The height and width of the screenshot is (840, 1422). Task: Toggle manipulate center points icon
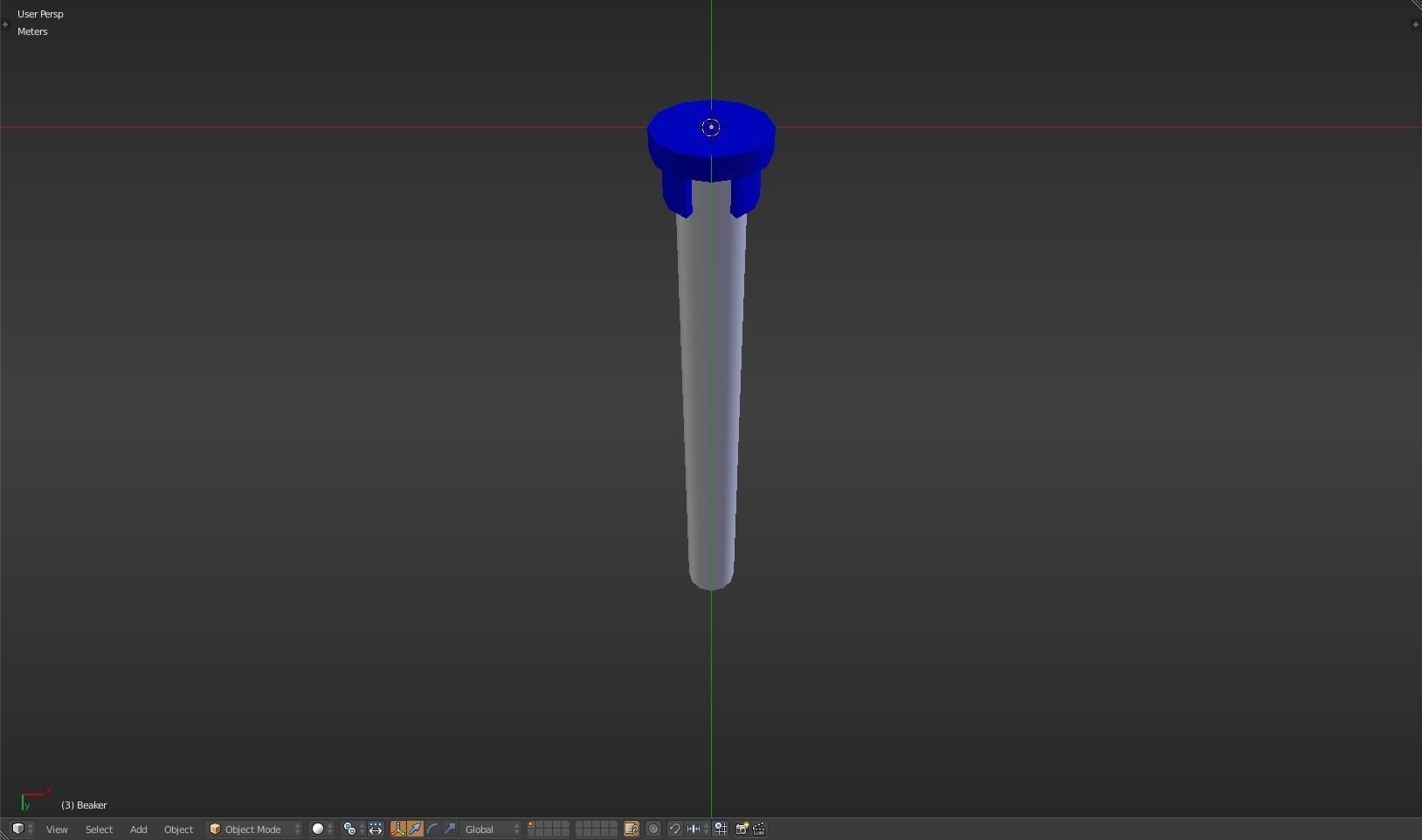click(376, 829)
